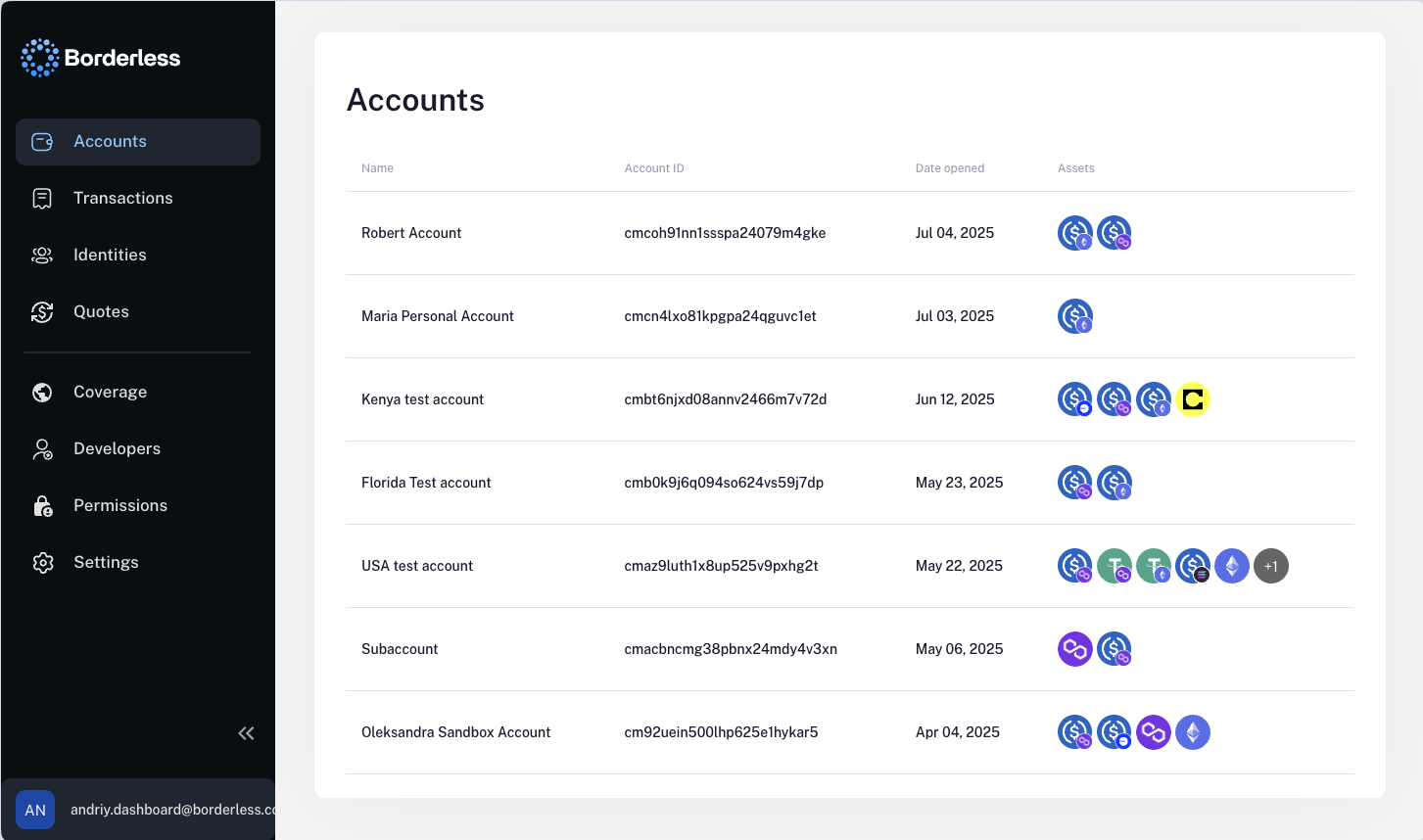Click the Quotes currency icon
The image size is (1423, 840).
[41, 311]
